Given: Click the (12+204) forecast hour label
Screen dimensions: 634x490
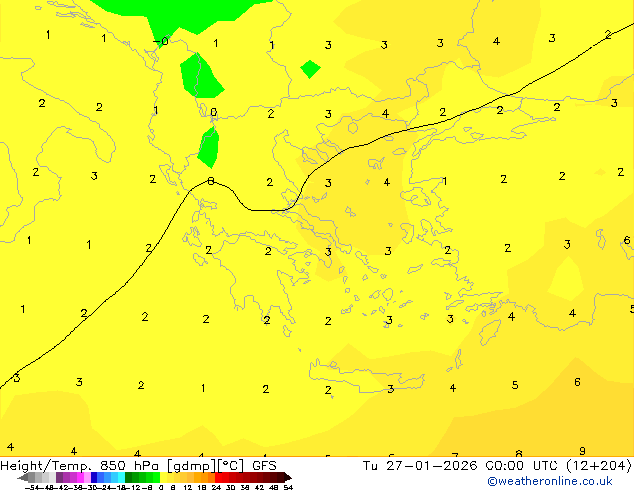Looking at the screenshot, I should [599, 465].
